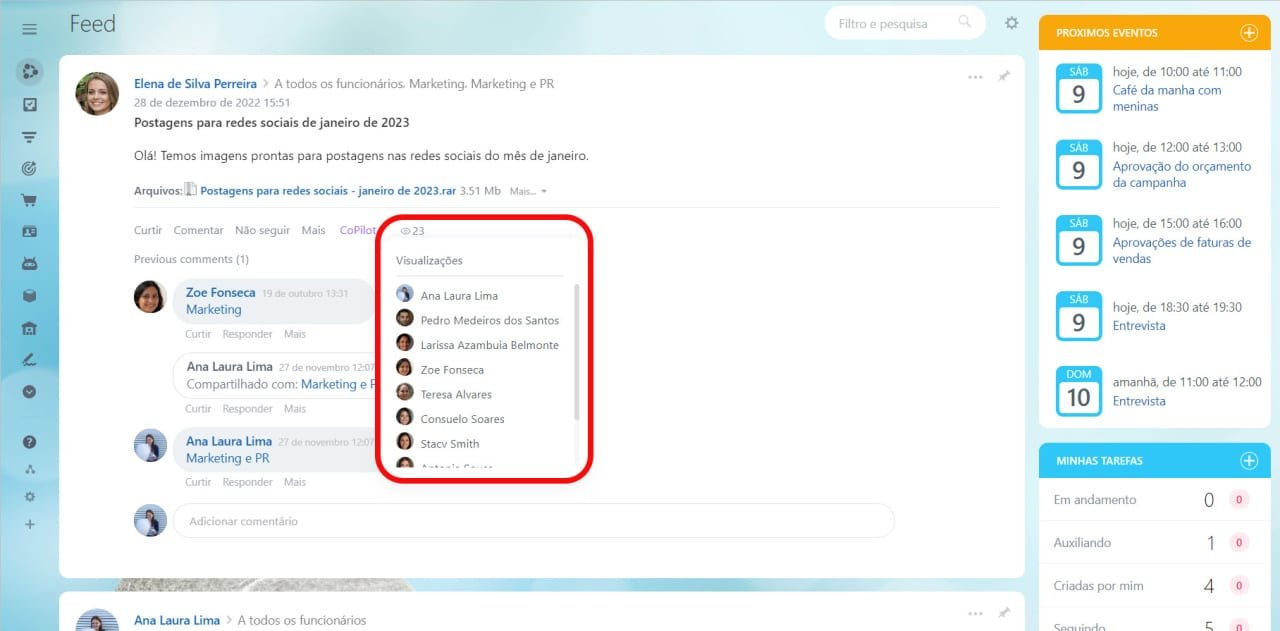Click Curtir to like the post
The image size is (1280, 631).
147,230
